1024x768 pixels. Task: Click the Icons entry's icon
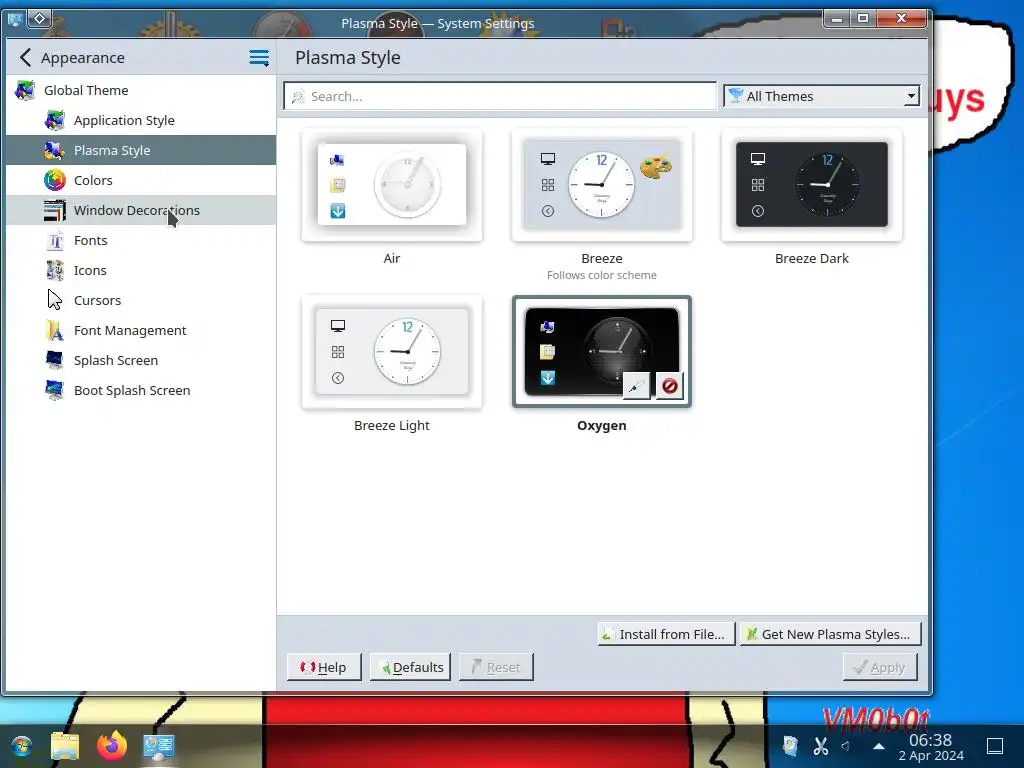coord(55,270)
